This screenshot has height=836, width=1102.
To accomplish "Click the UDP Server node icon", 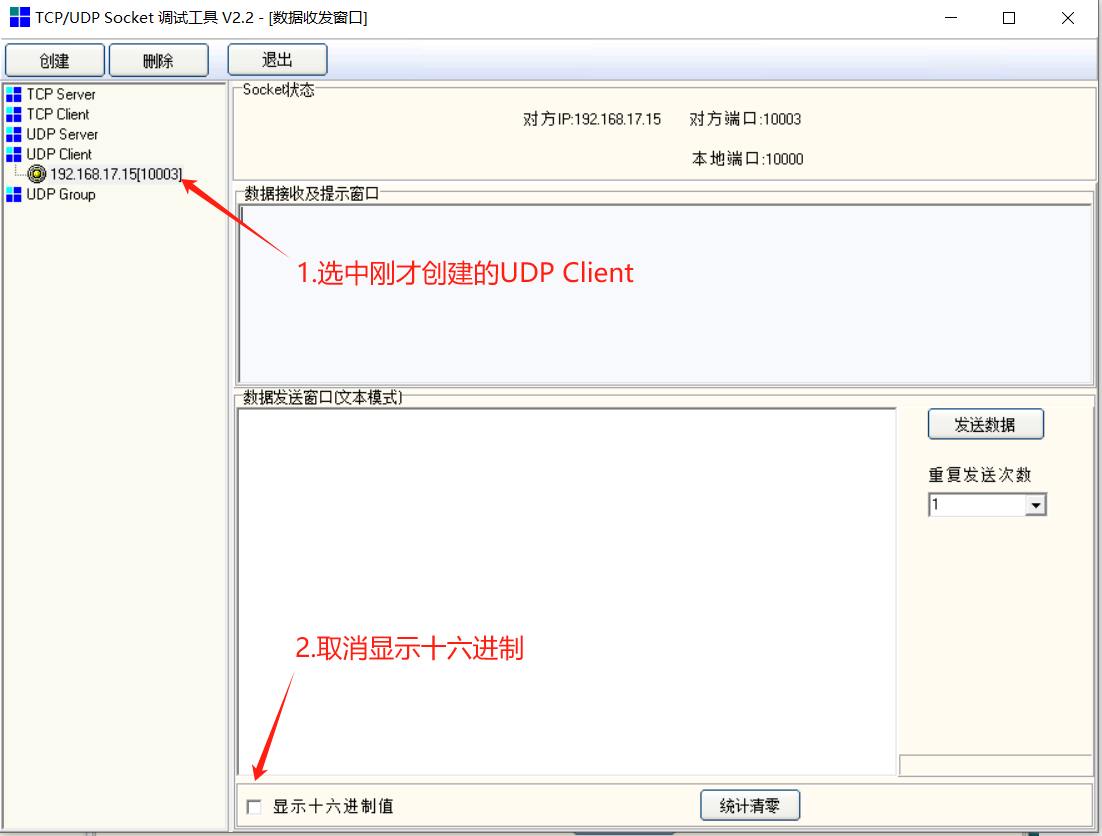I will (13, 134).
